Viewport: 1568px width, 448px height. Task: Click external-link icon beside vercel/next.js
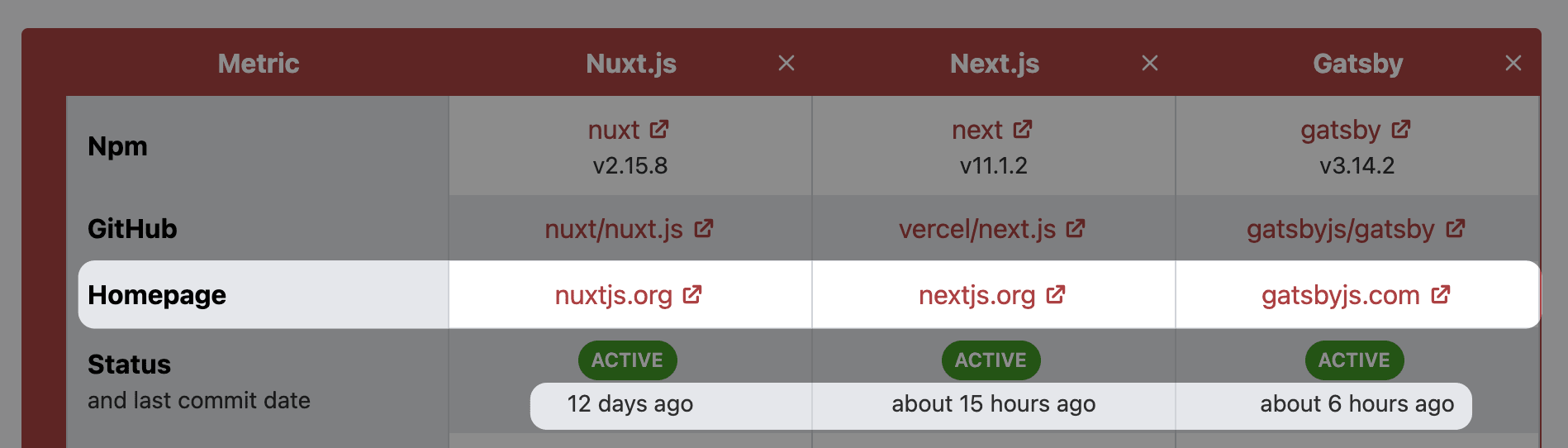pyautogui.click(x=1076, y=228)
